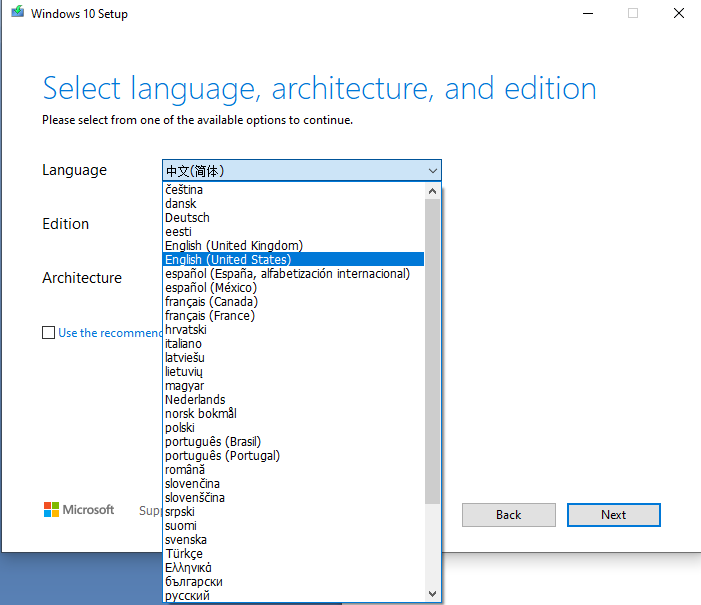This screenshot has height=605, width=701.
Task: Choose norsk bokmål language option
Action: pyautogui.click(x=293, y=414)
